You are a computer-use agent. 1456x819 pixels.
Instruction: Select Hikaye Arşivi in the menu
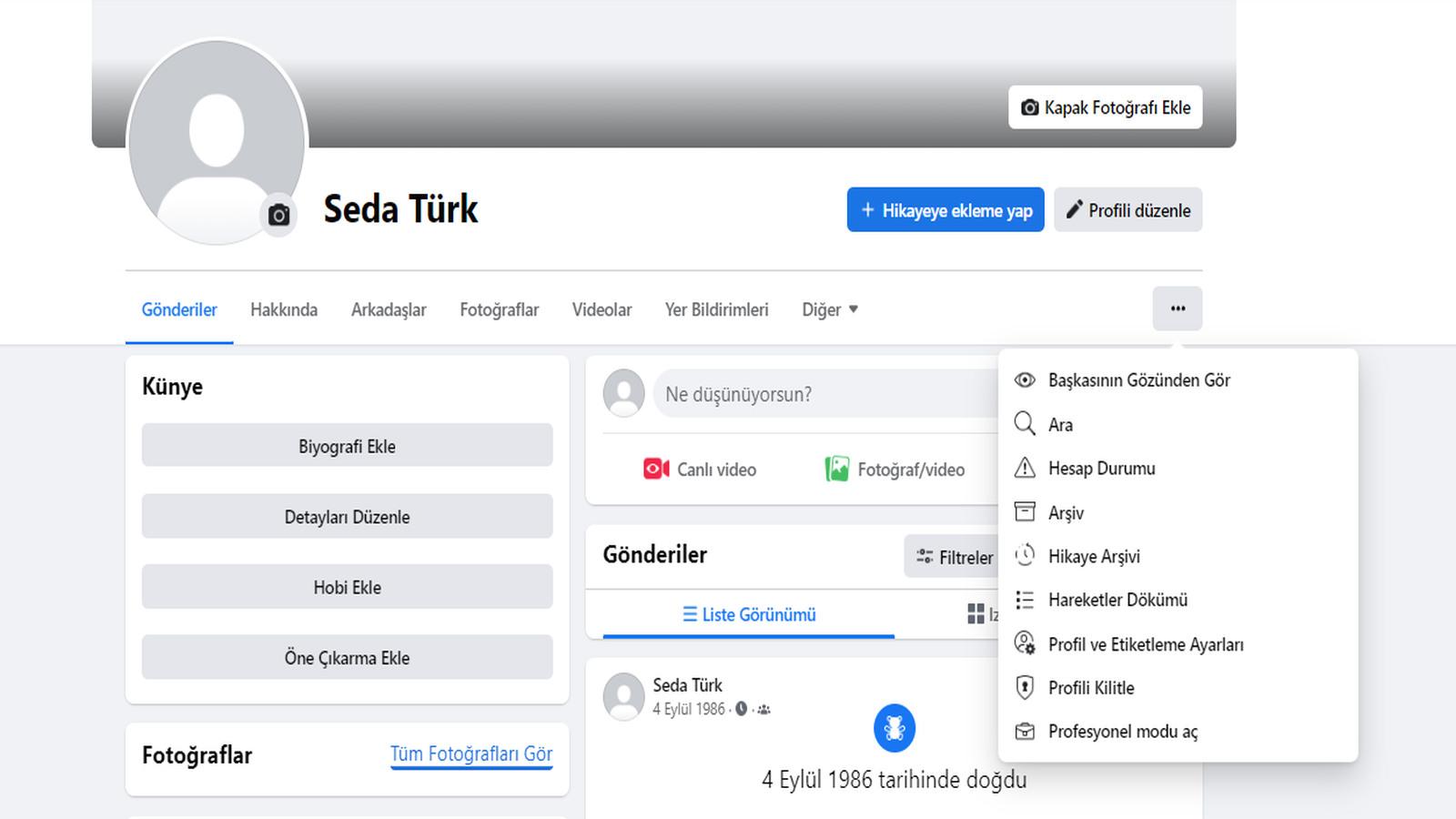click(x=1178, y=555)
